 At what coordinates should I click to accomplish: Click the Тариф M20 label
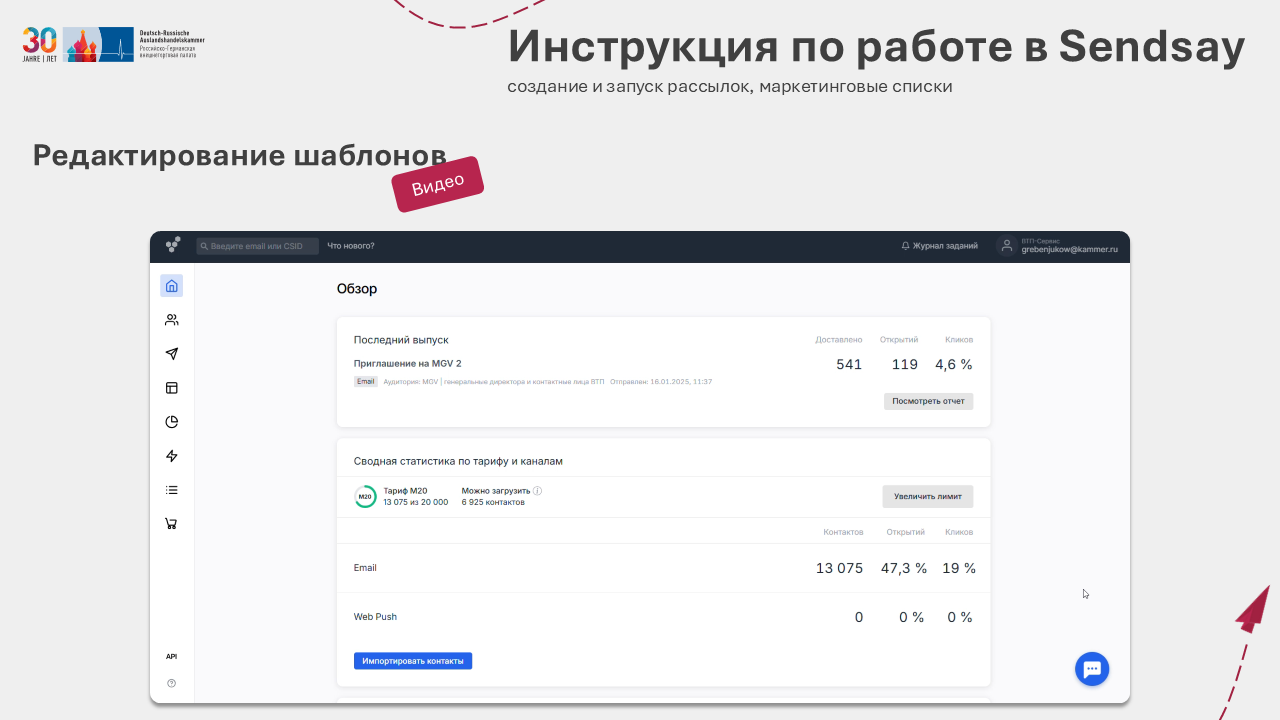[405, 491]
